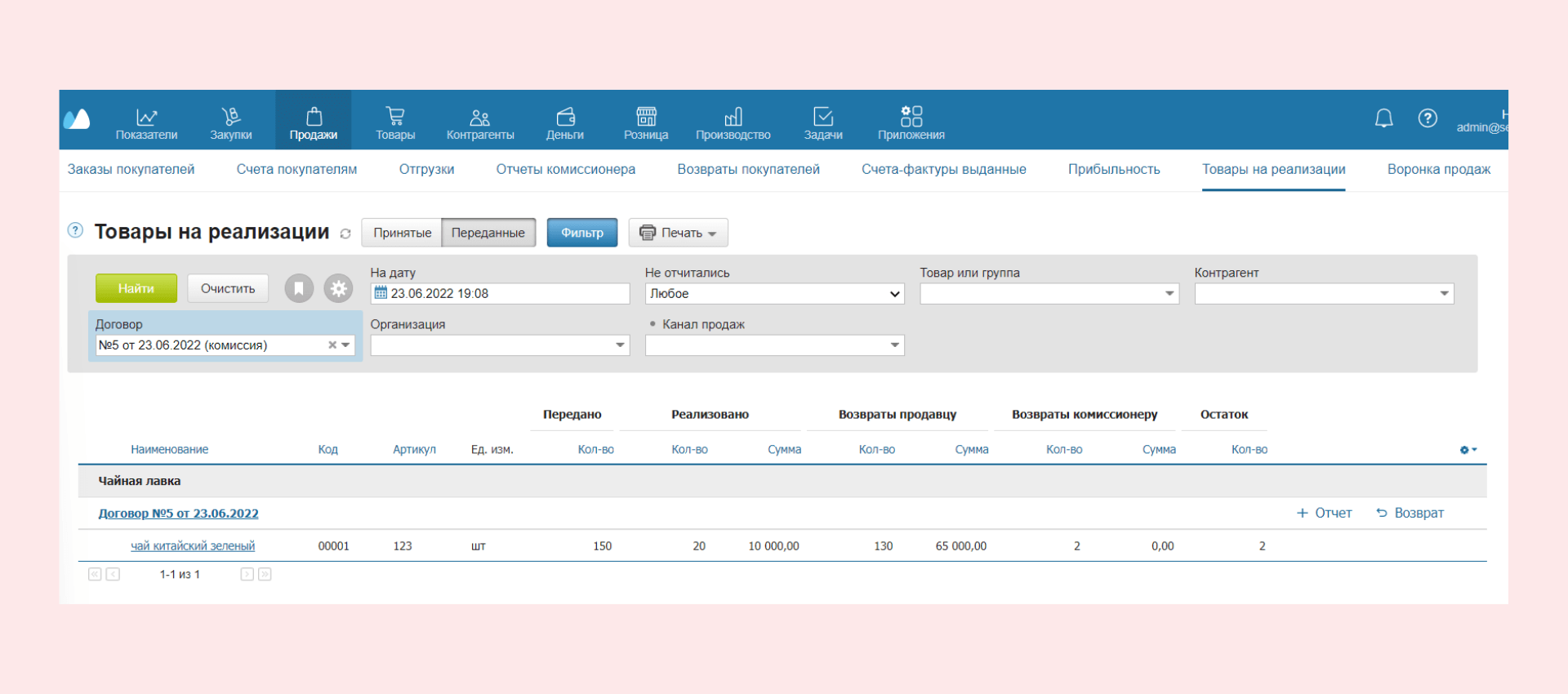The image size is (1568, 694).
Task: Open notifications bell icon
Action: tap(1383, 118)
